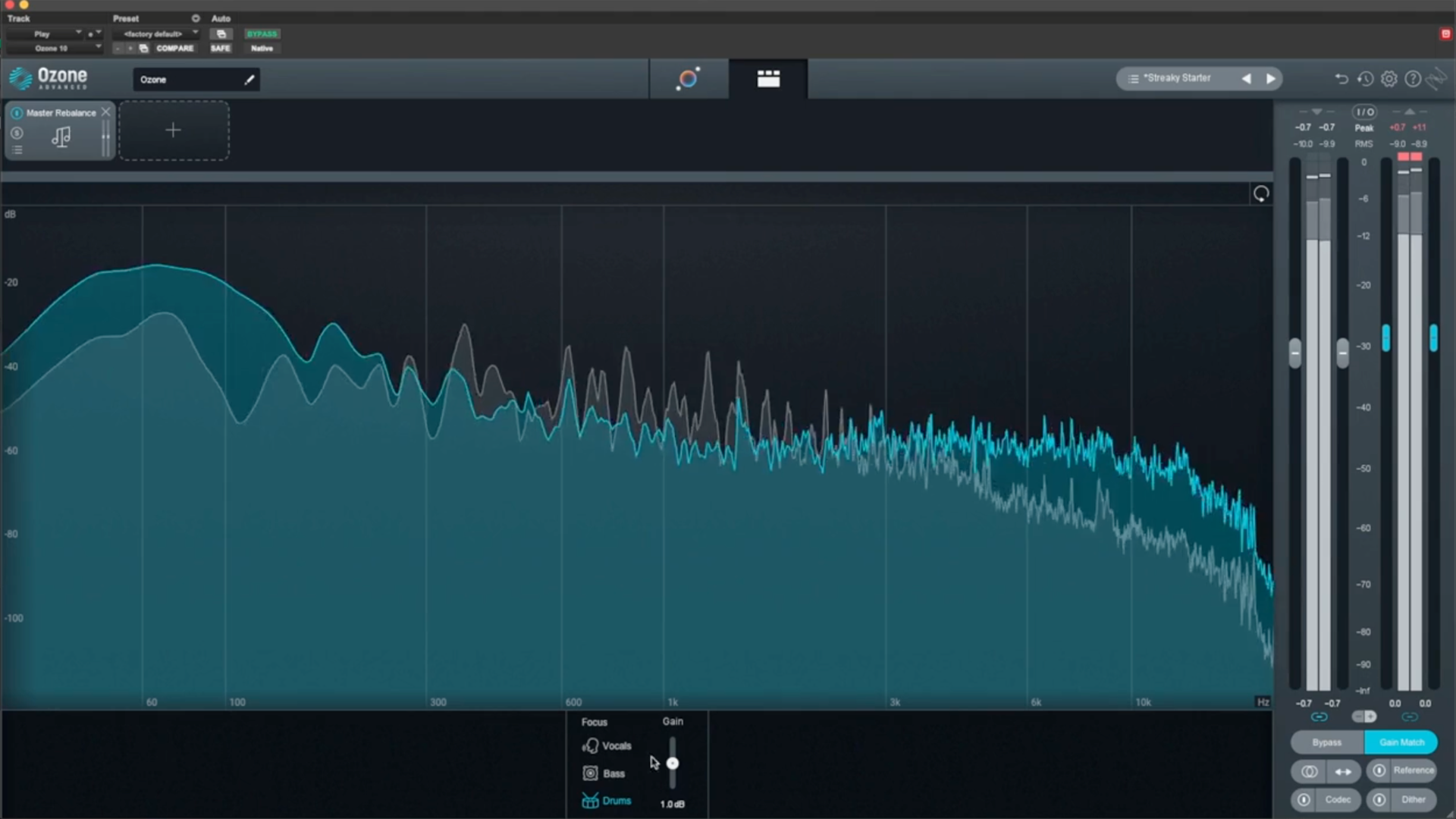This screenshot has height=819, width=1456.
Task: Click the Rebalance Gain slider handle
Action: tap(673, 764)
